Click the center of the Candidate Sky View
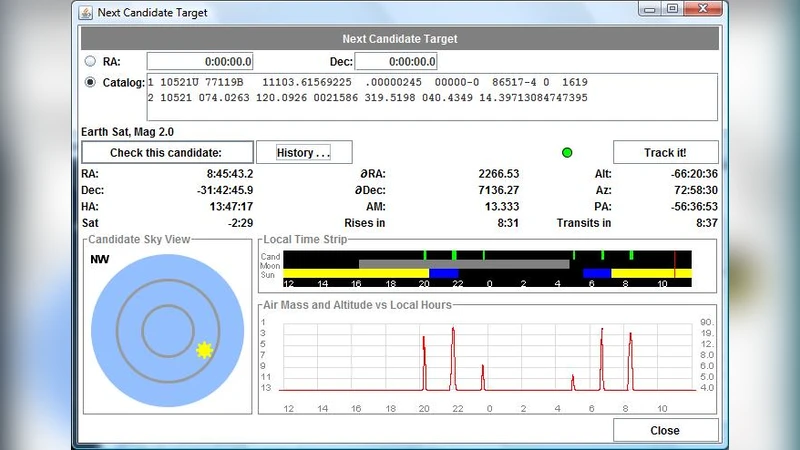 point(167,329)
